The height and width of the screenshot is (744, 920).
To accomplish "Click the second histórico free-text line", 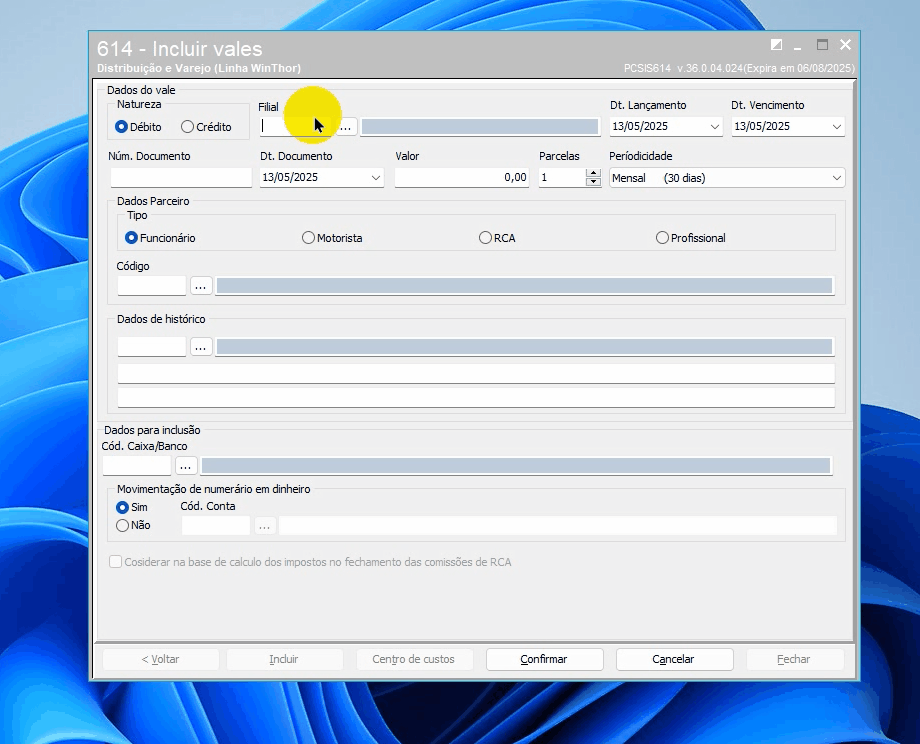I will point(476,398).
